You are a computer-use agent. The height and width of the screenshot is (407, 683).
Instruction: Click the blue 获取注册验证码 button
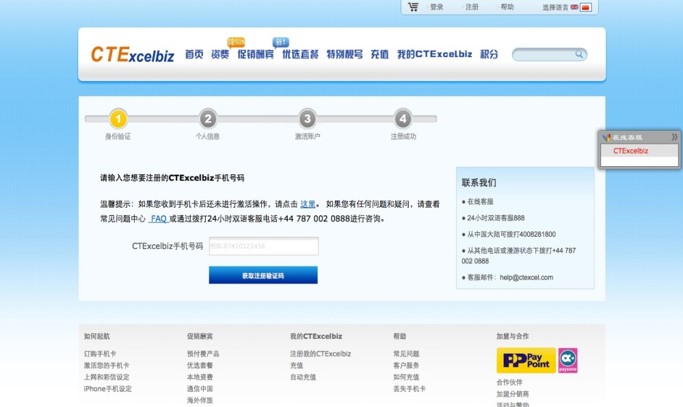(263, 275)
